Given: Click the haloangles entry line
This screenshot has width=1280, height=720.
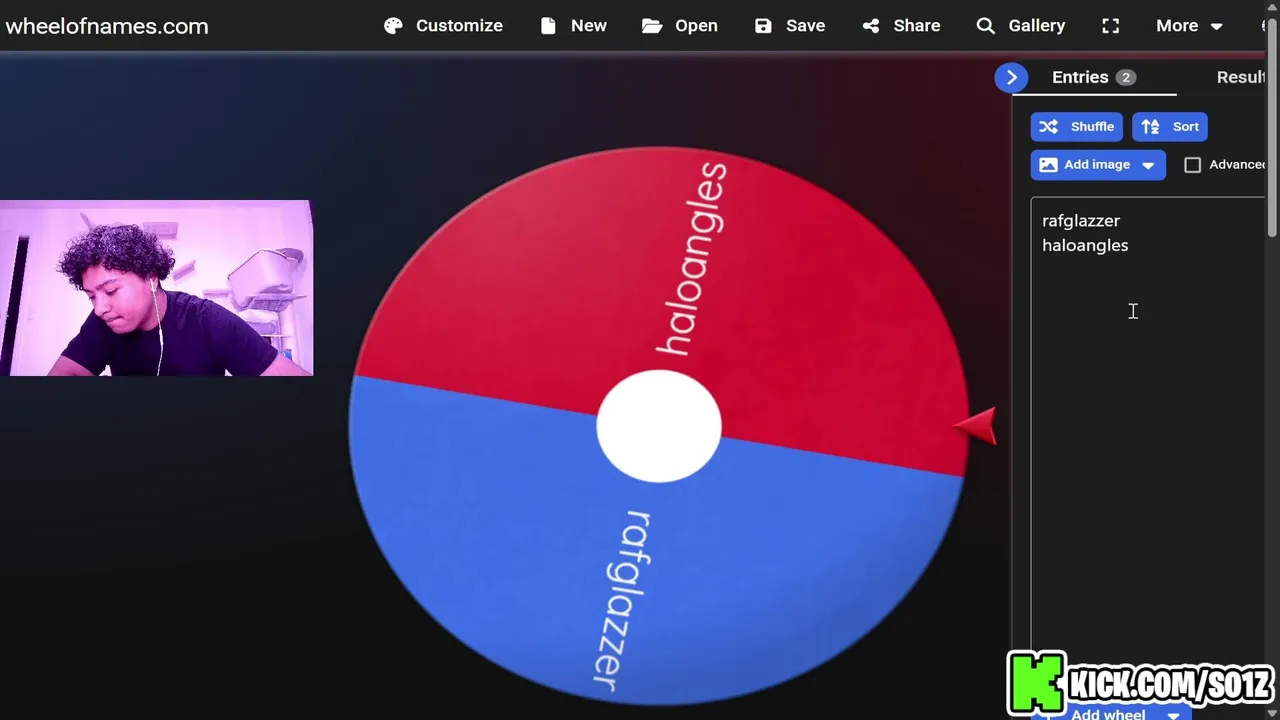Looking at the screenshot, I should (x=1085, y=245).
